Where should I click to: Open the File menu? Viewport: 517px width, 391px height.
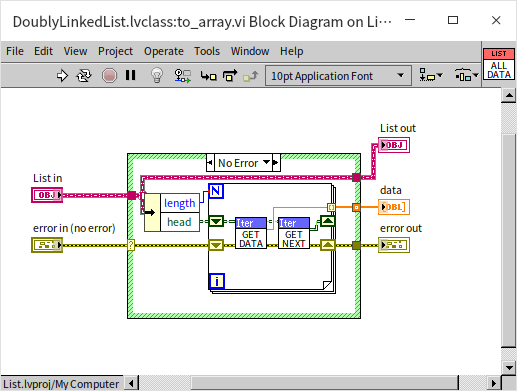pyautogui.click(x=15, y=51)
